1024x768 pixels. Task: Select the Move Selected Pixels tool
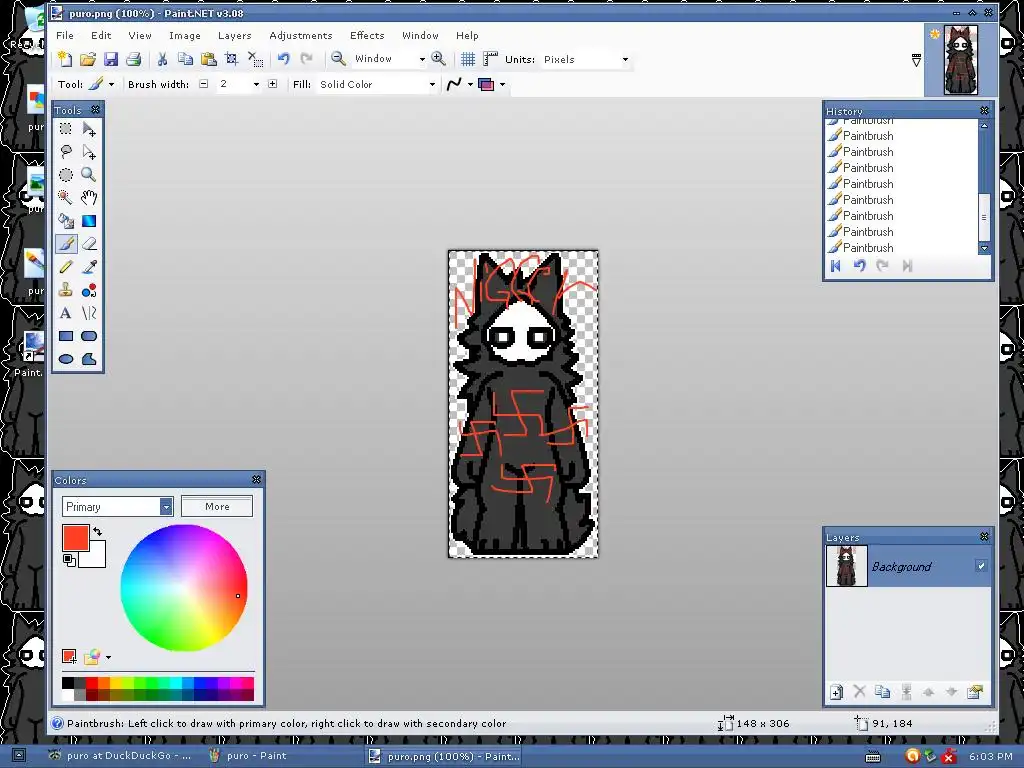(89, 129)
